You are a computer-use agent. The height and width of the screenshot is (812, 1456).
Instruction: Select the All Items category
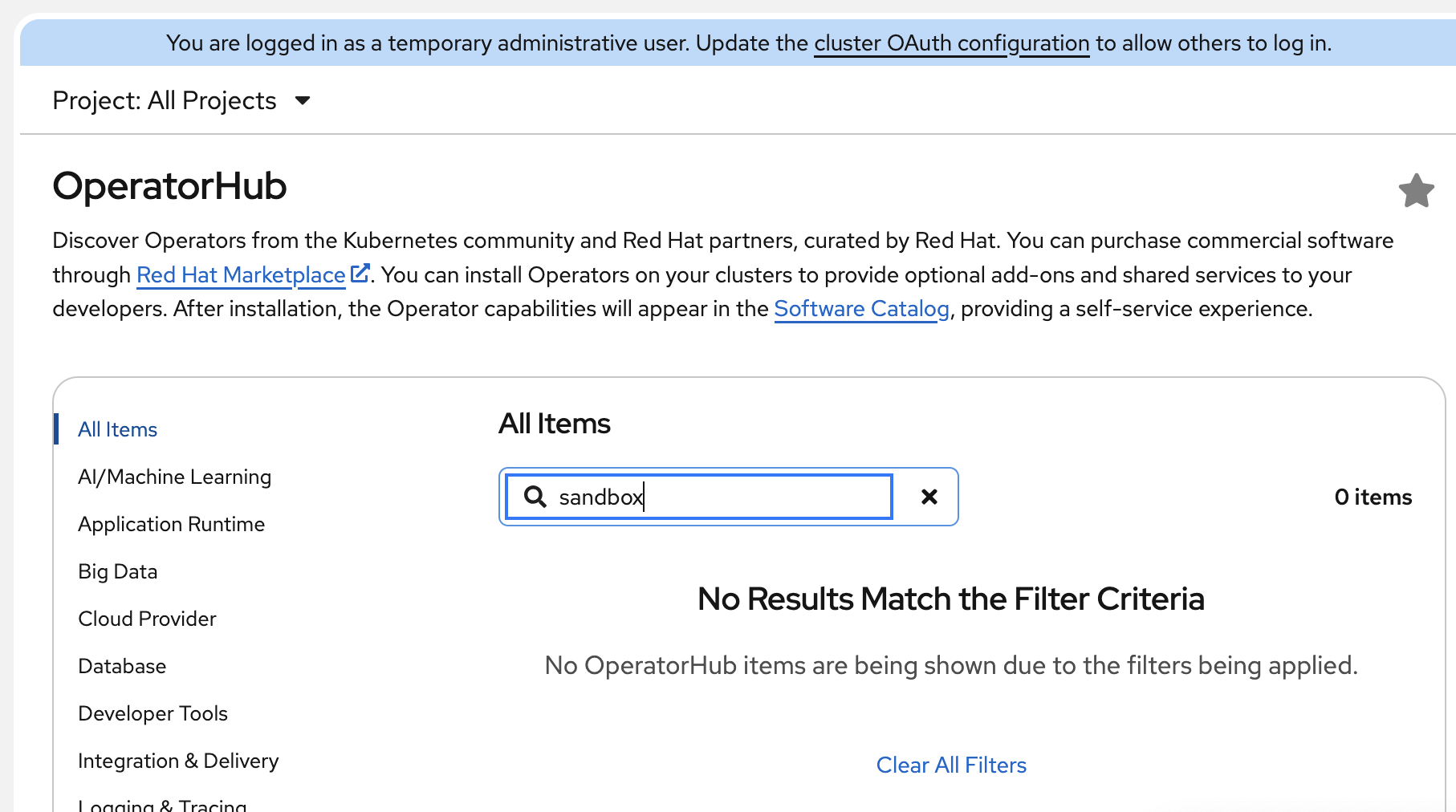click(117, 430)
